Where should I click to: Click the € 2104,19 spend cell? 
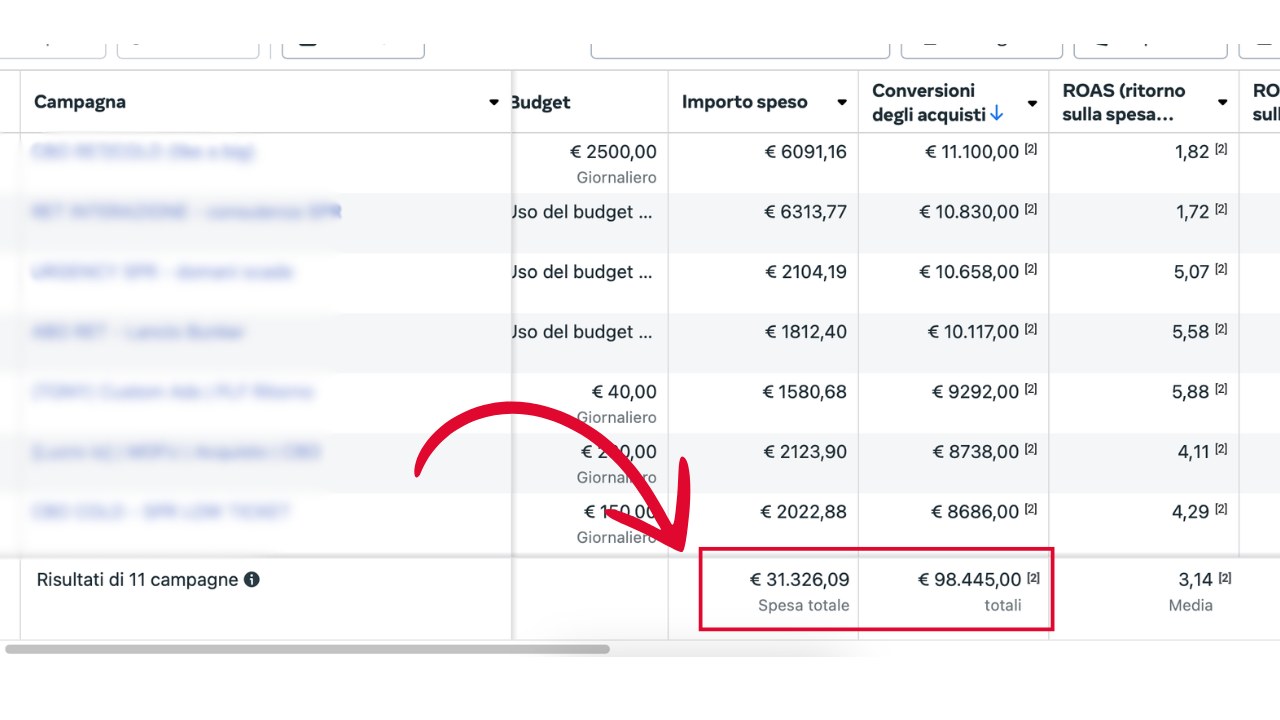806,272
